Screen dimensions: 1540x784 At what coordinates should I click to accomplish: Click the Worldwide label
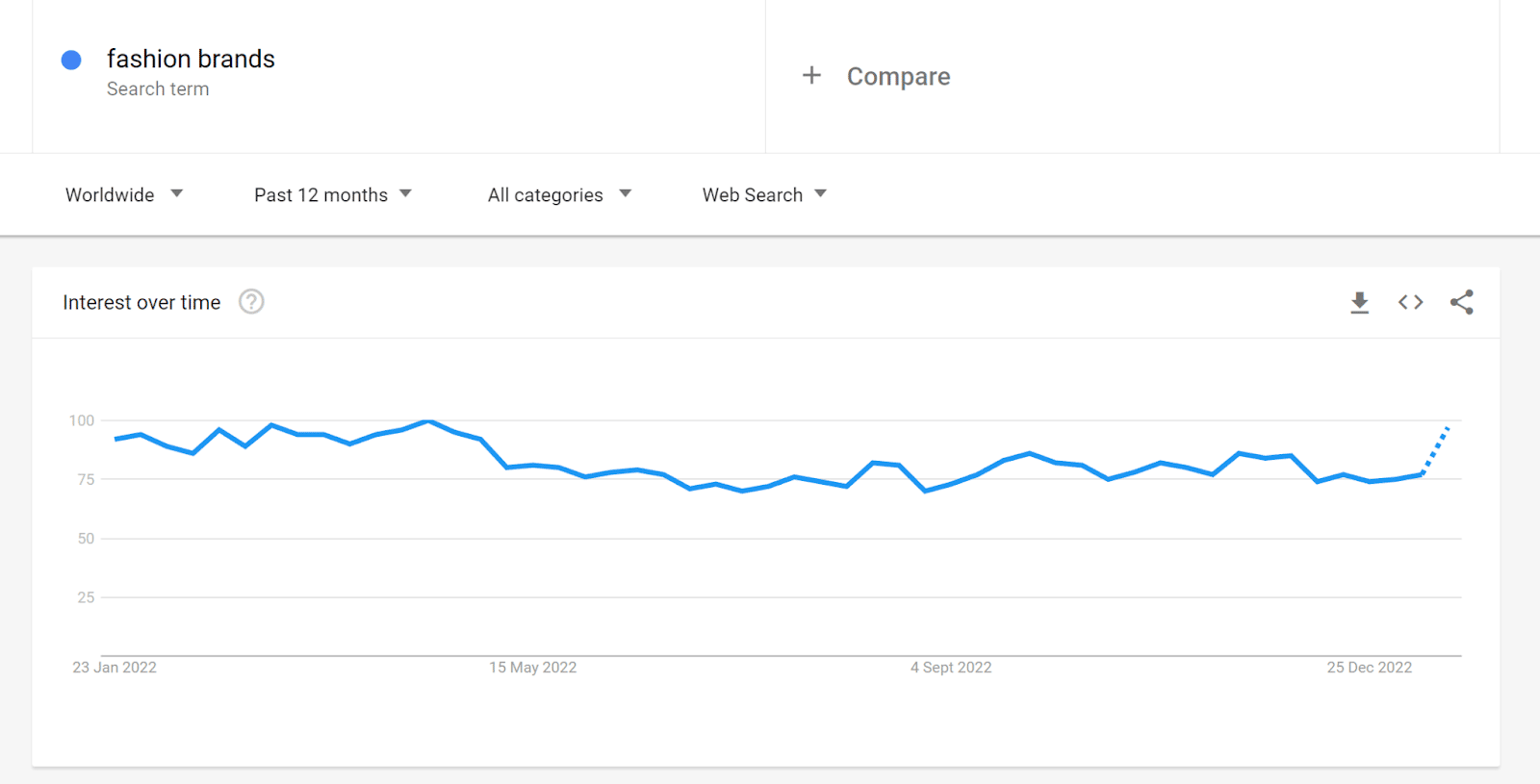[x=110, y=194]
